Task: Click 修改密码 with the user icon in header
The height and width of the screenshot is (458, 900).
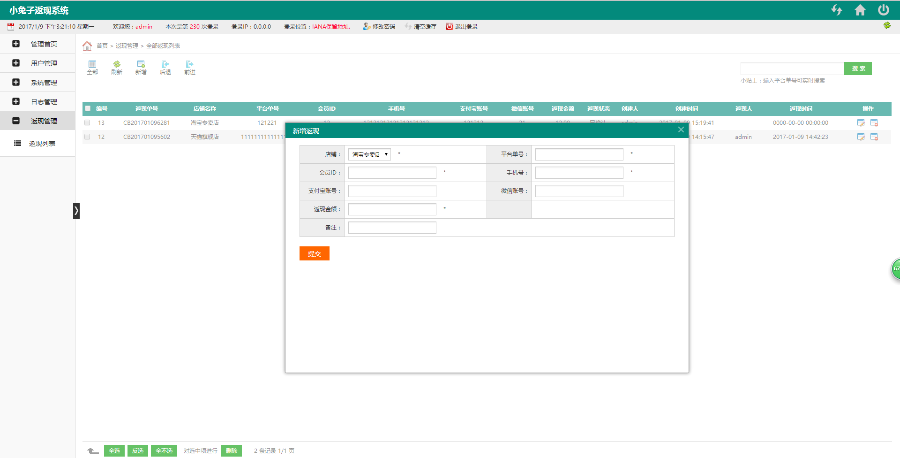Action: (x=379, y=26)
